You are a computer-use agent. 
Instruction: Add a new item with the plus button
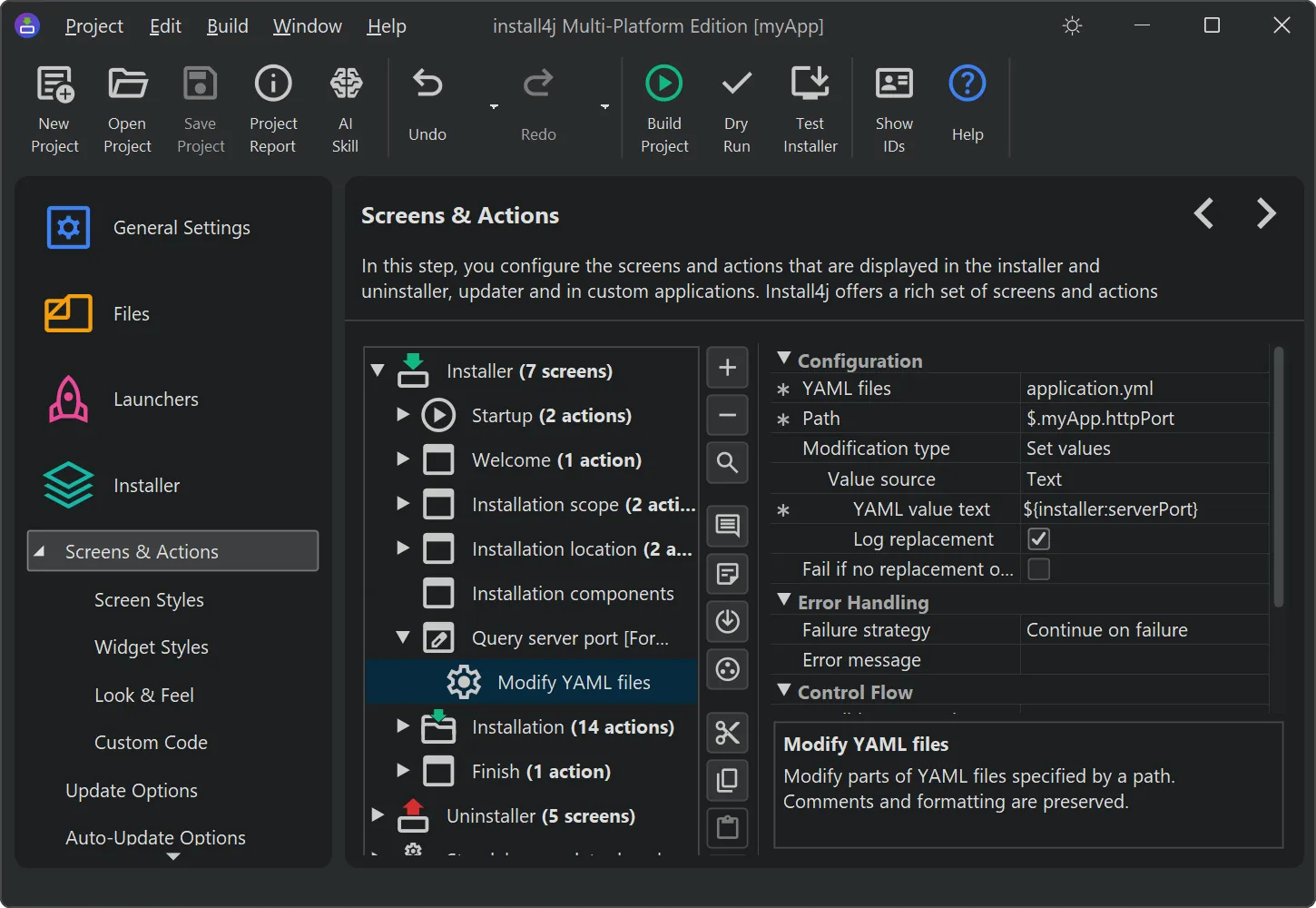click(727, 368)
